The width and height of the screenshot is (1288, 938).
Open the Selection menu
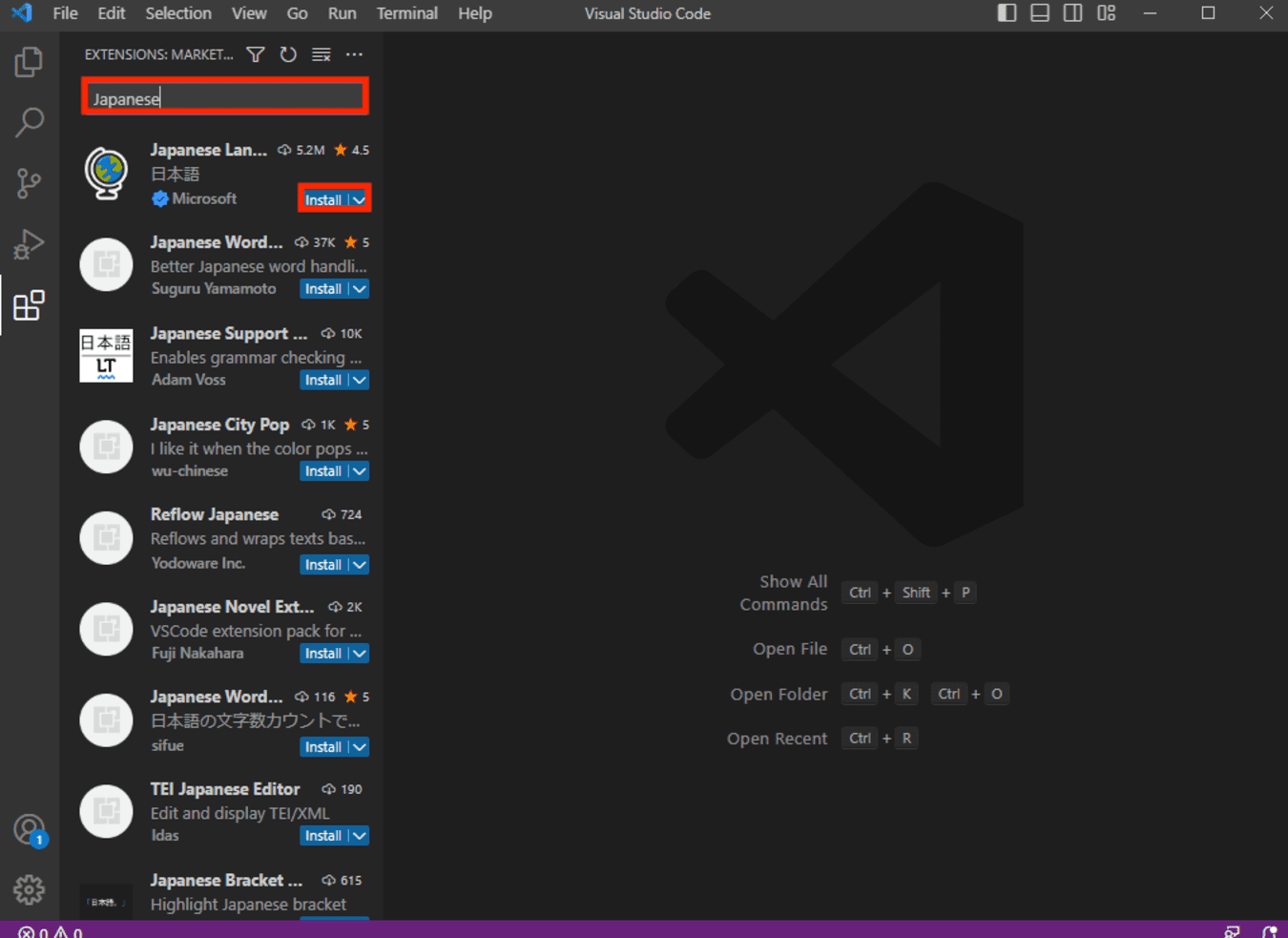tap(178, 13)
